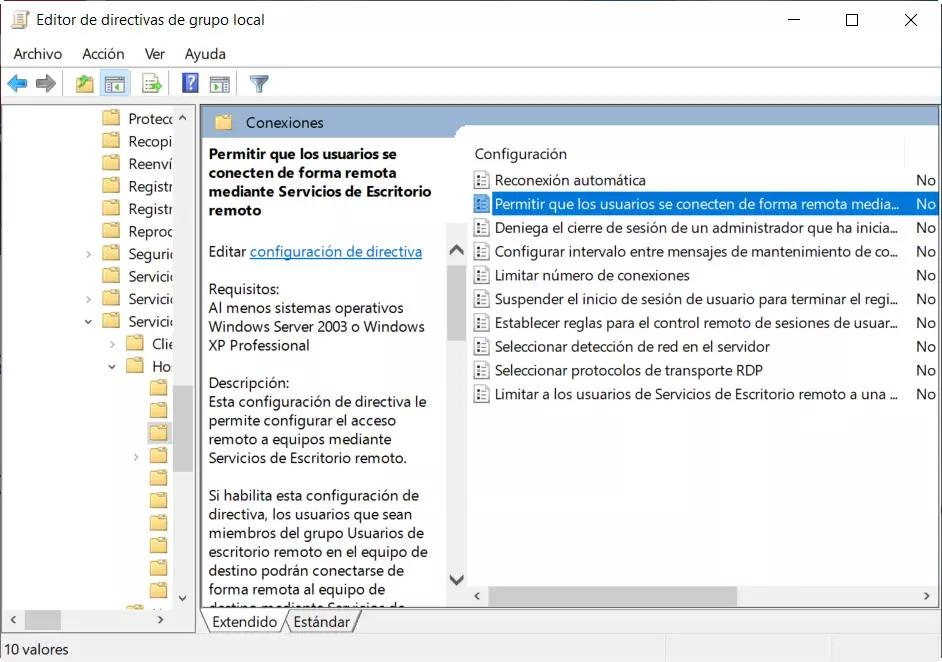Select the Reconexión automática policy
The image size is (942, 662).
tap(570, 180)
